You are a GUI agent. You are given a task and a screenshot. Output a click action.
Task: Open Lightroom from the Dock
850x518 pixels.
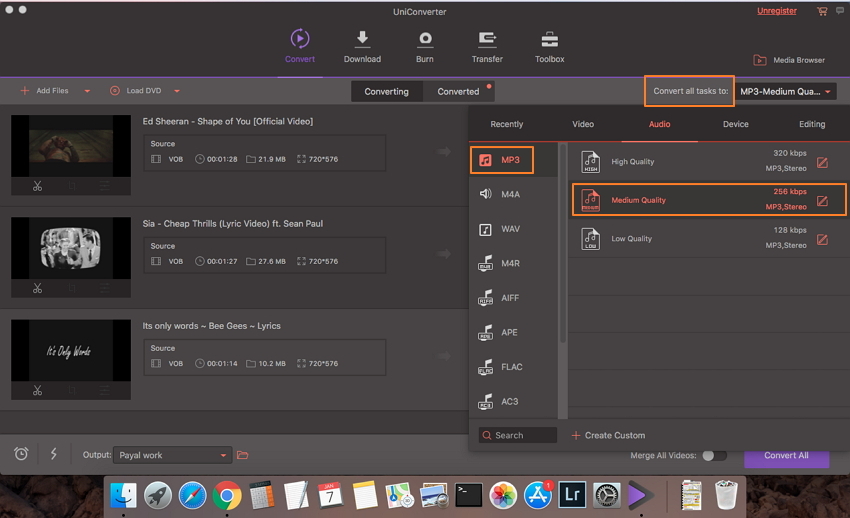point(572,495)
